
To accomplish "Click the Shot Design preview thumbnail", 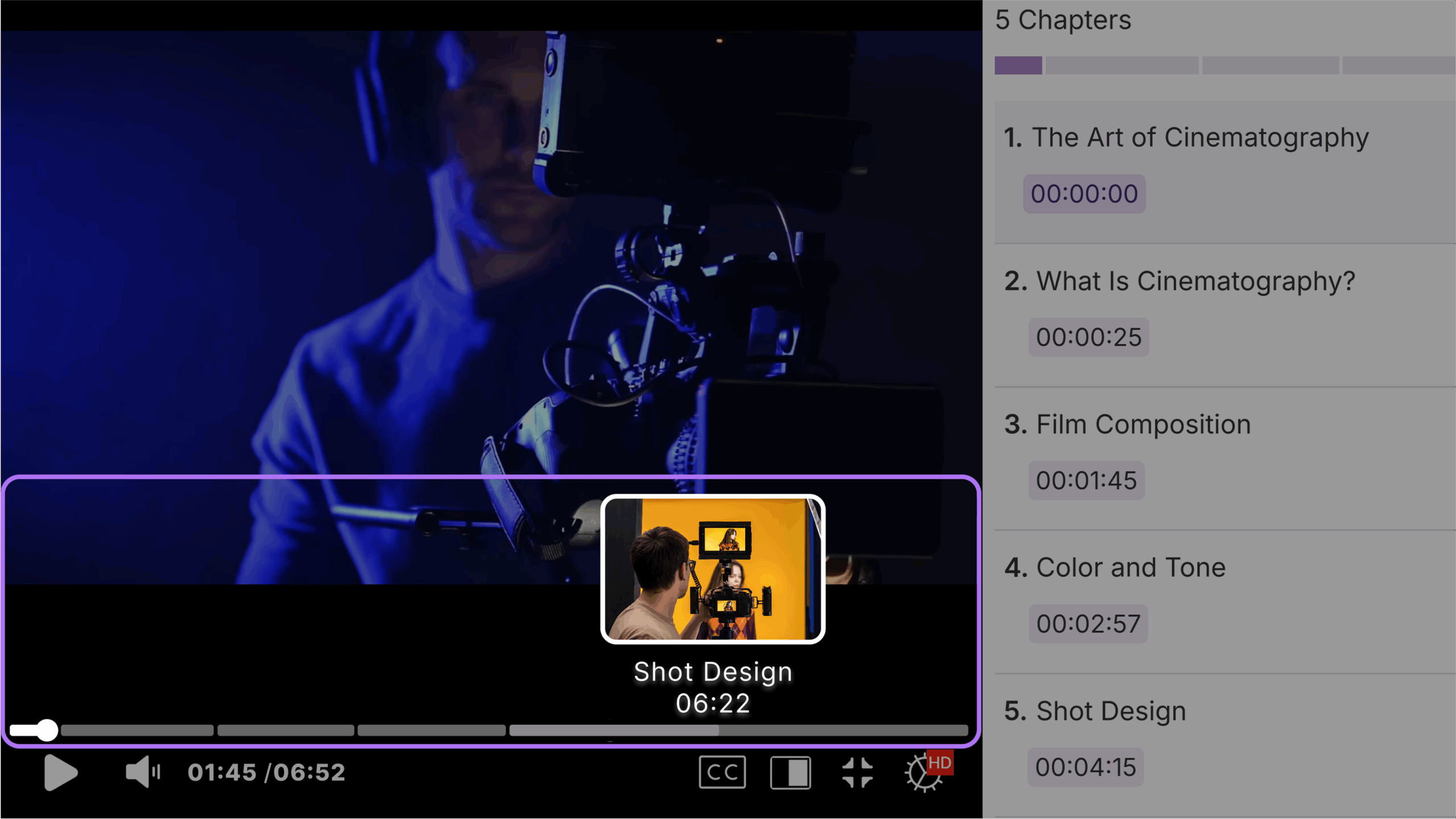I will [x=712, y=569].
